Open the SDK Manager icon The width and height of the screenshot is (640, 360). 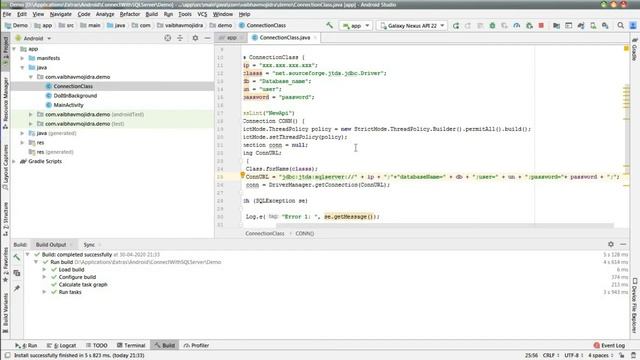tap(605, 25)
